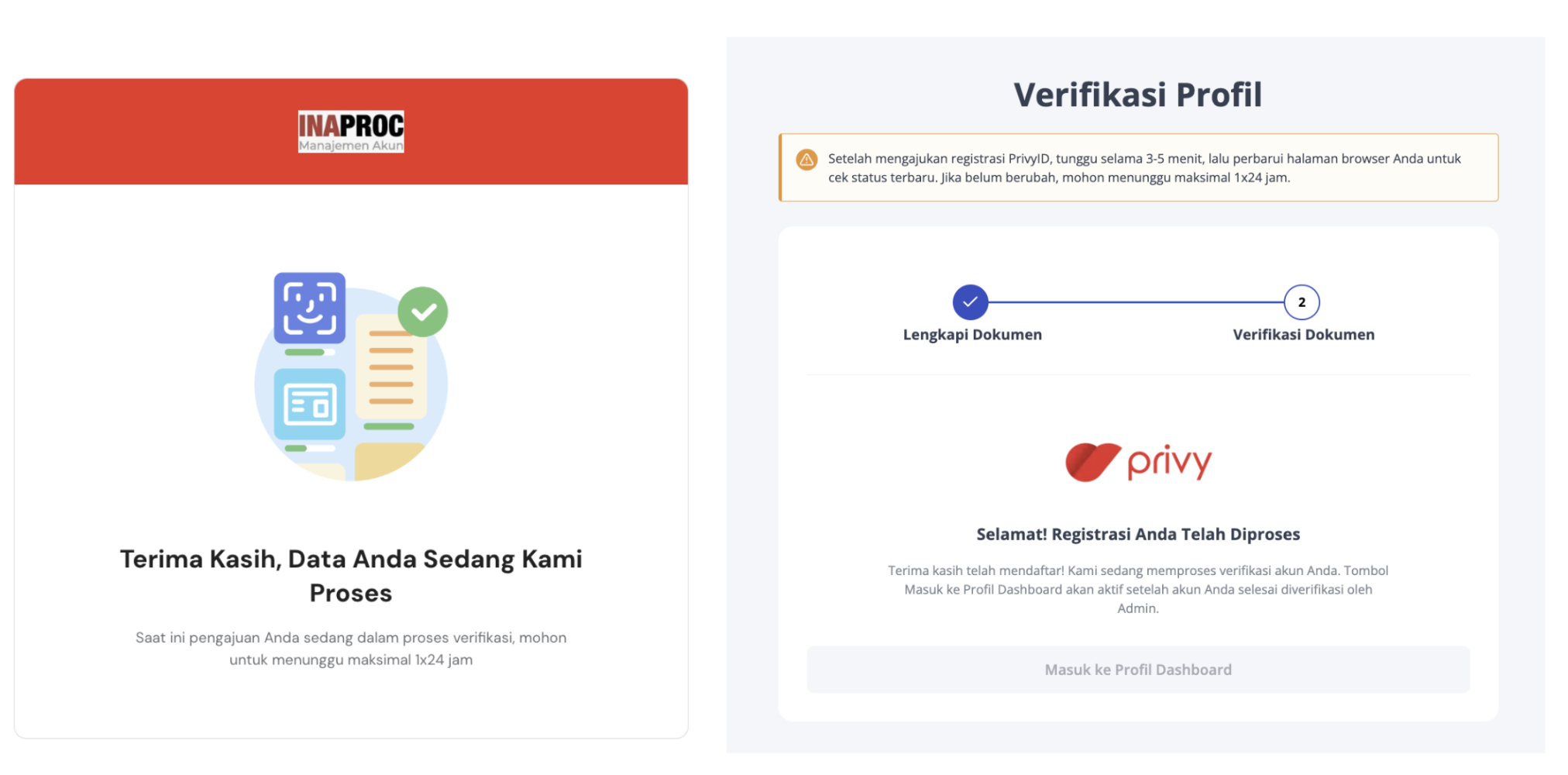Click the Verifikasi Dokumen step label

coord(1304,335)
